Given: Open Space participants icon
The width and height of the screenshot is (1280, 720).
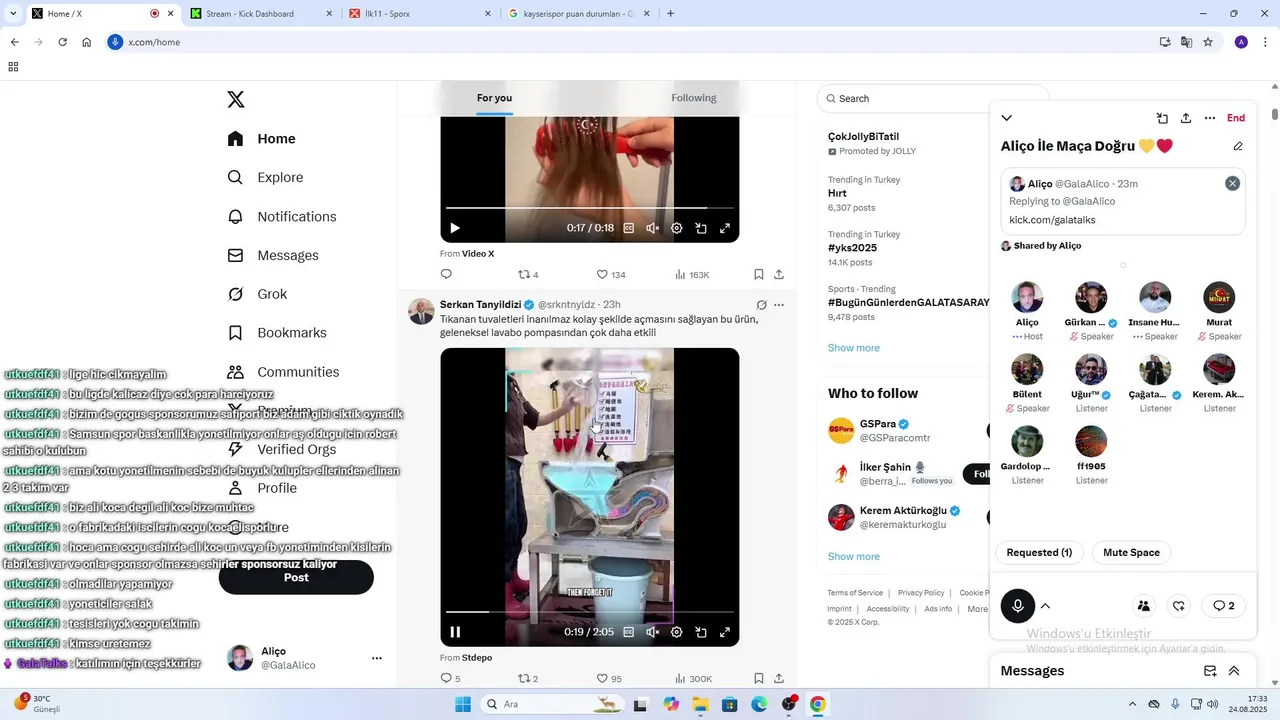Looking at the screenshot, I should point(1144,606).
